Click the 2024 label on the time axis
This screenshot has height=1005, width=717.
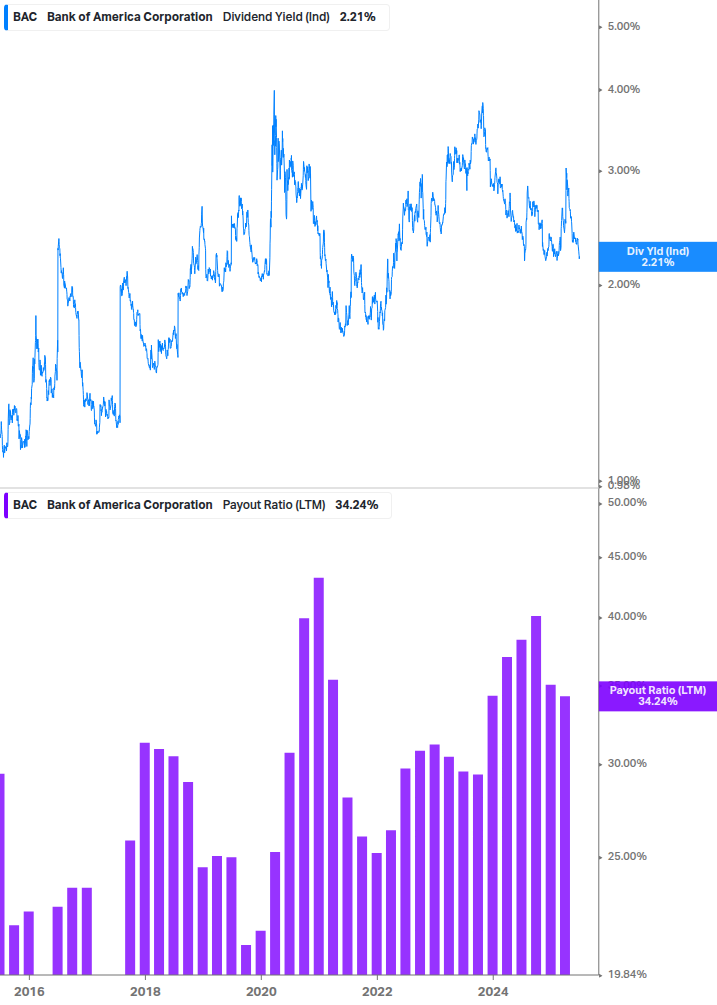pyautogui.click(x=493, y=992)
